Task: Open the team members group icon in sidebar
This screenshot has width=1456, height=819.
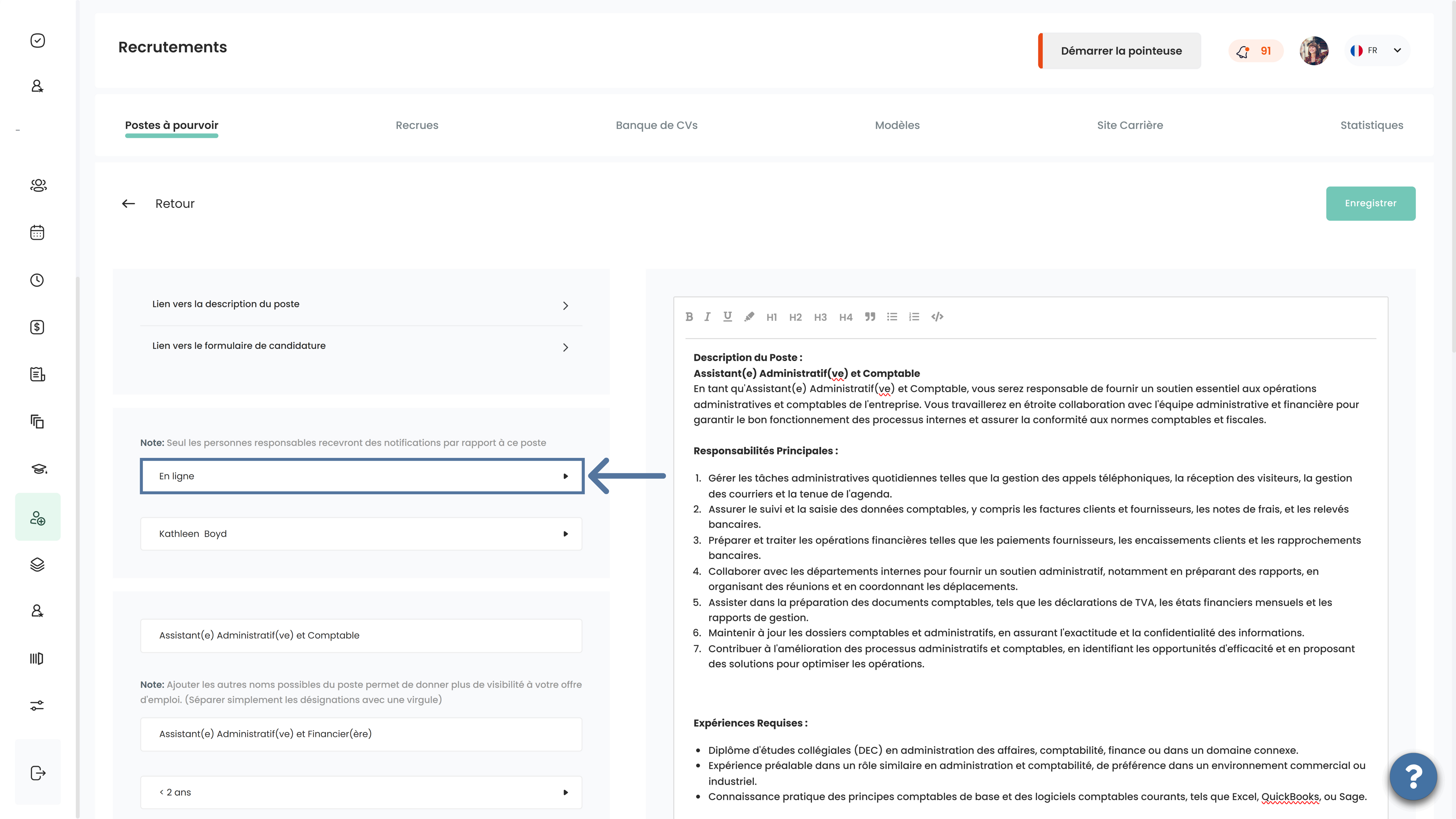Action: 38,185
